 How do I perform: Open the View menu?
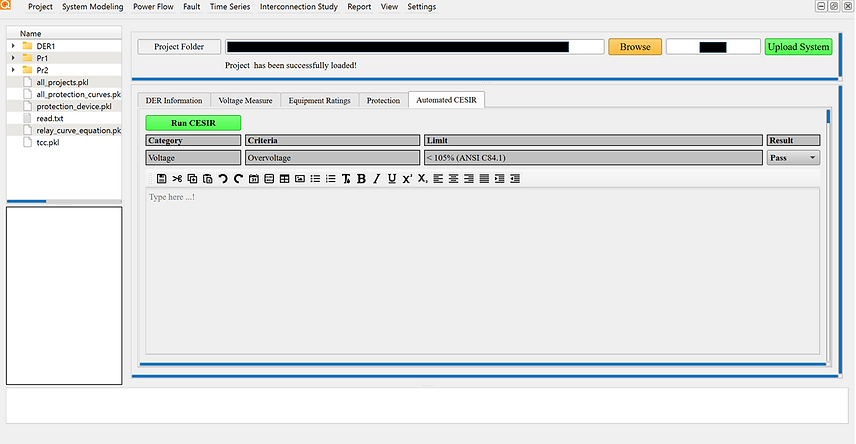coord(389,7)
